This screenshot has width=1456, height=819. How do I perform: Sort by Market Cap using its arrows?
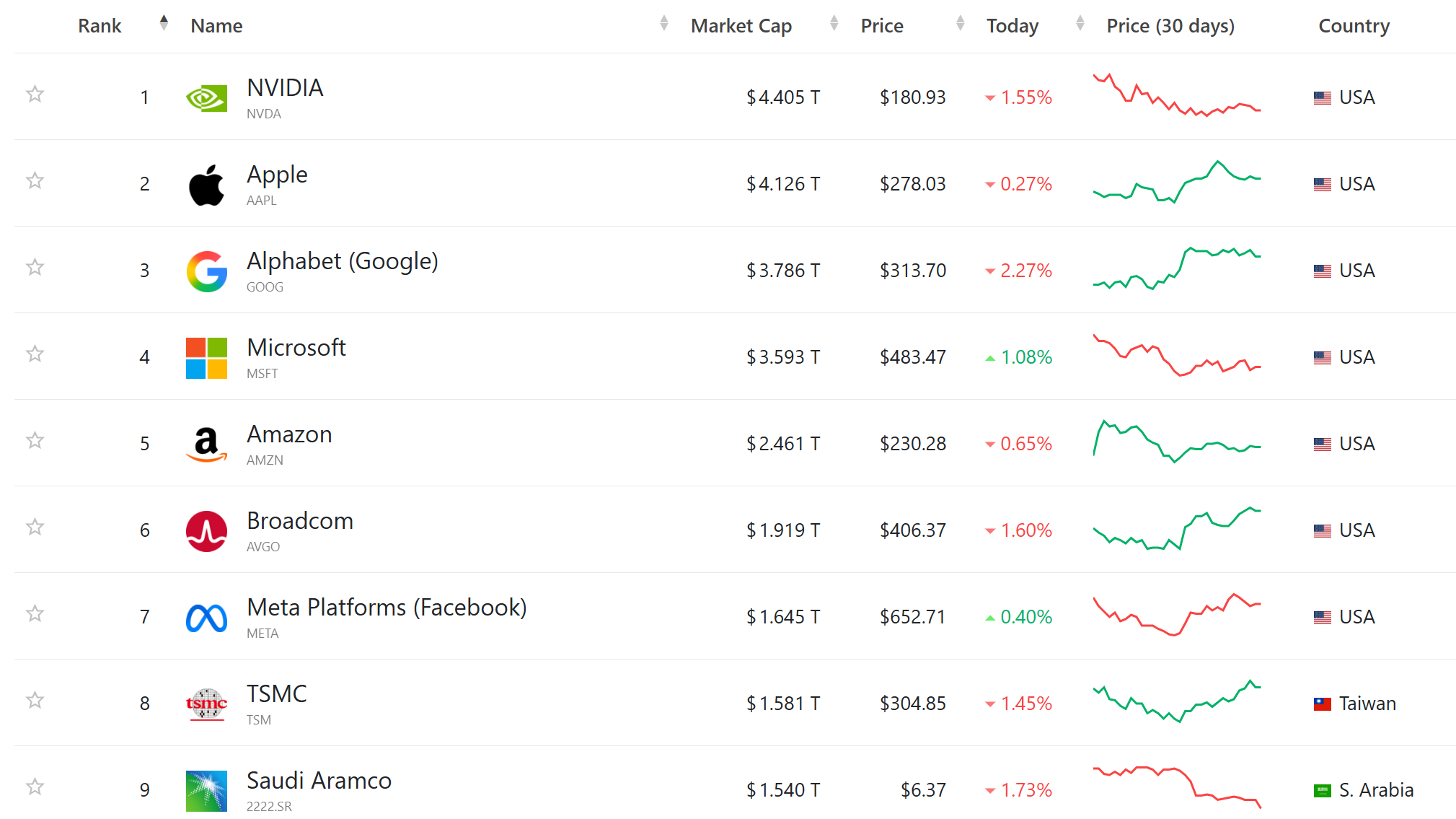click(834, 23)
